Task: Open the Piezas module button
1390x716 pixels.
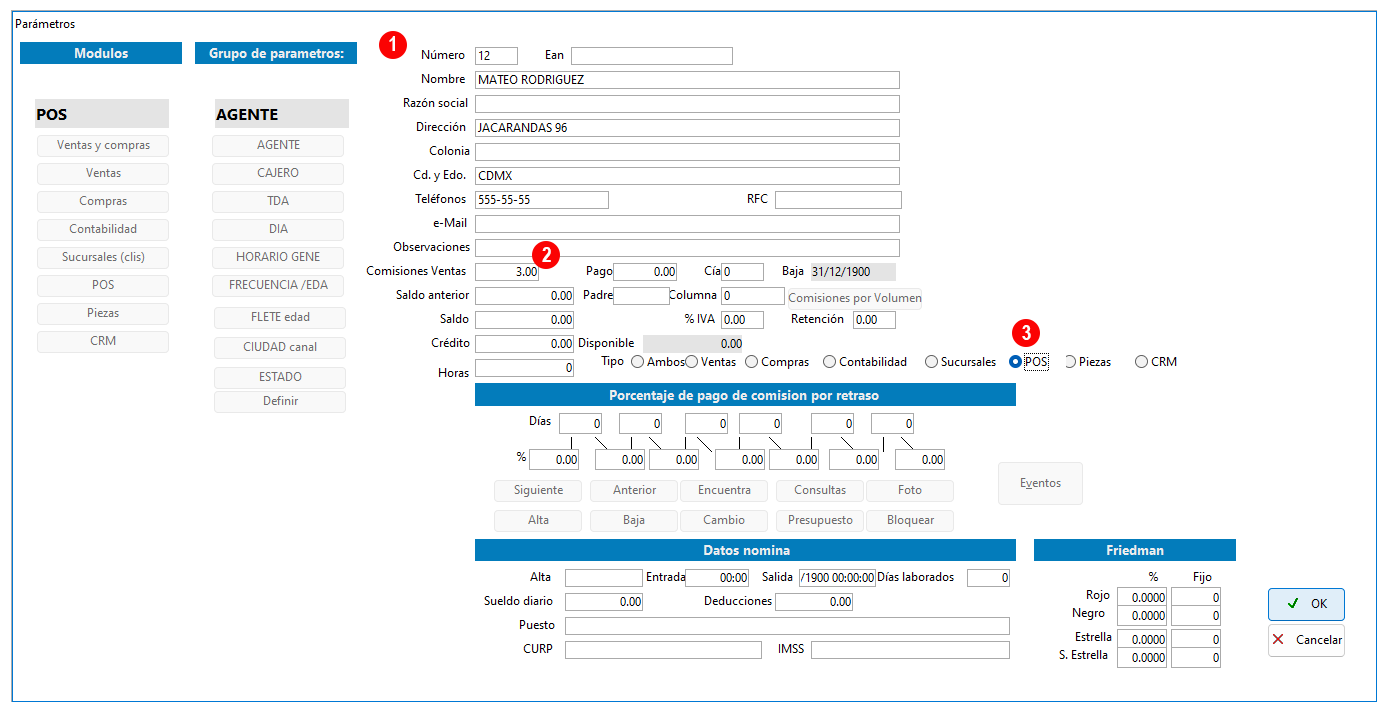Action: (103, 314)
